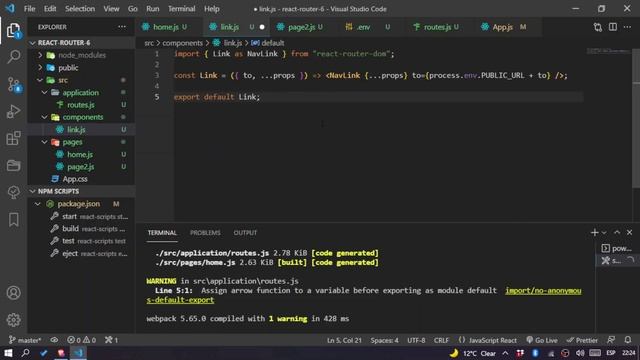Split the editor to the right
Viewport: 640px width, 360px height.
613,27
